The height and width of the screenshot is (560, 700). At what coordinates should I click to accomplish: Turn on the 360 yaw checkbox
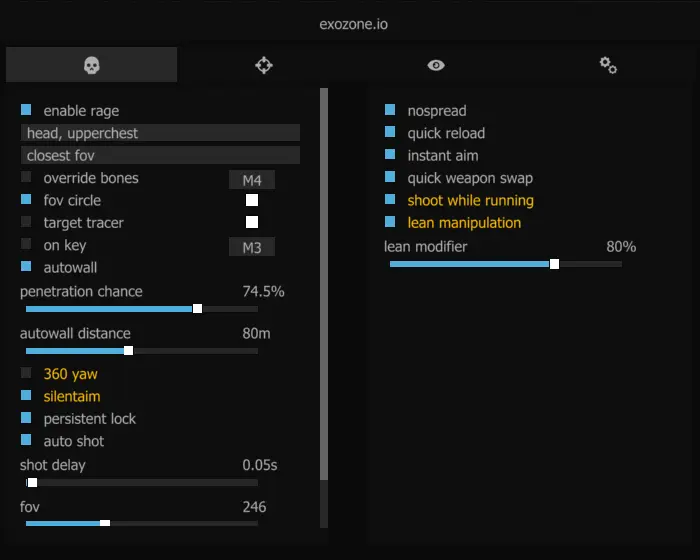tap(27, 374)
